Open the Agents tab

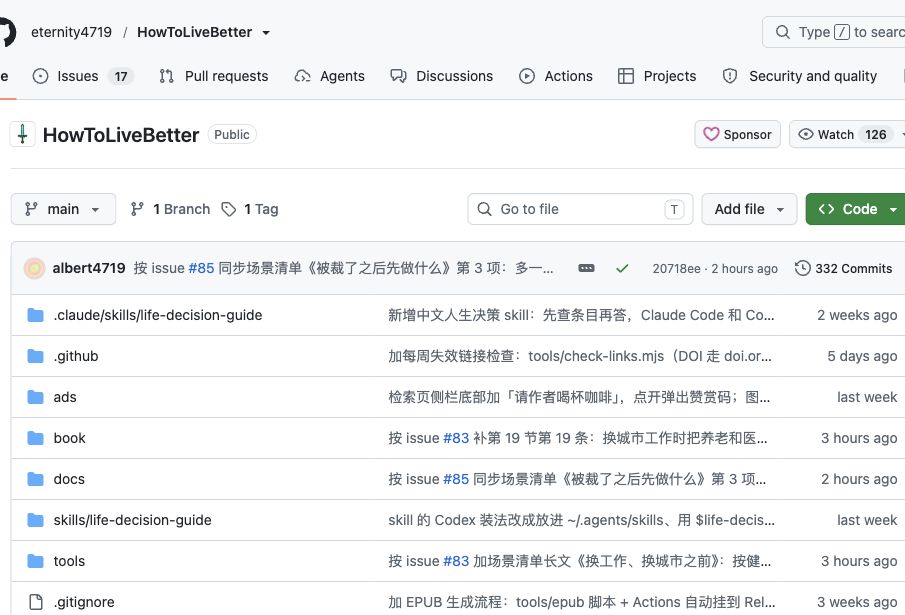[x=330, y=76]
